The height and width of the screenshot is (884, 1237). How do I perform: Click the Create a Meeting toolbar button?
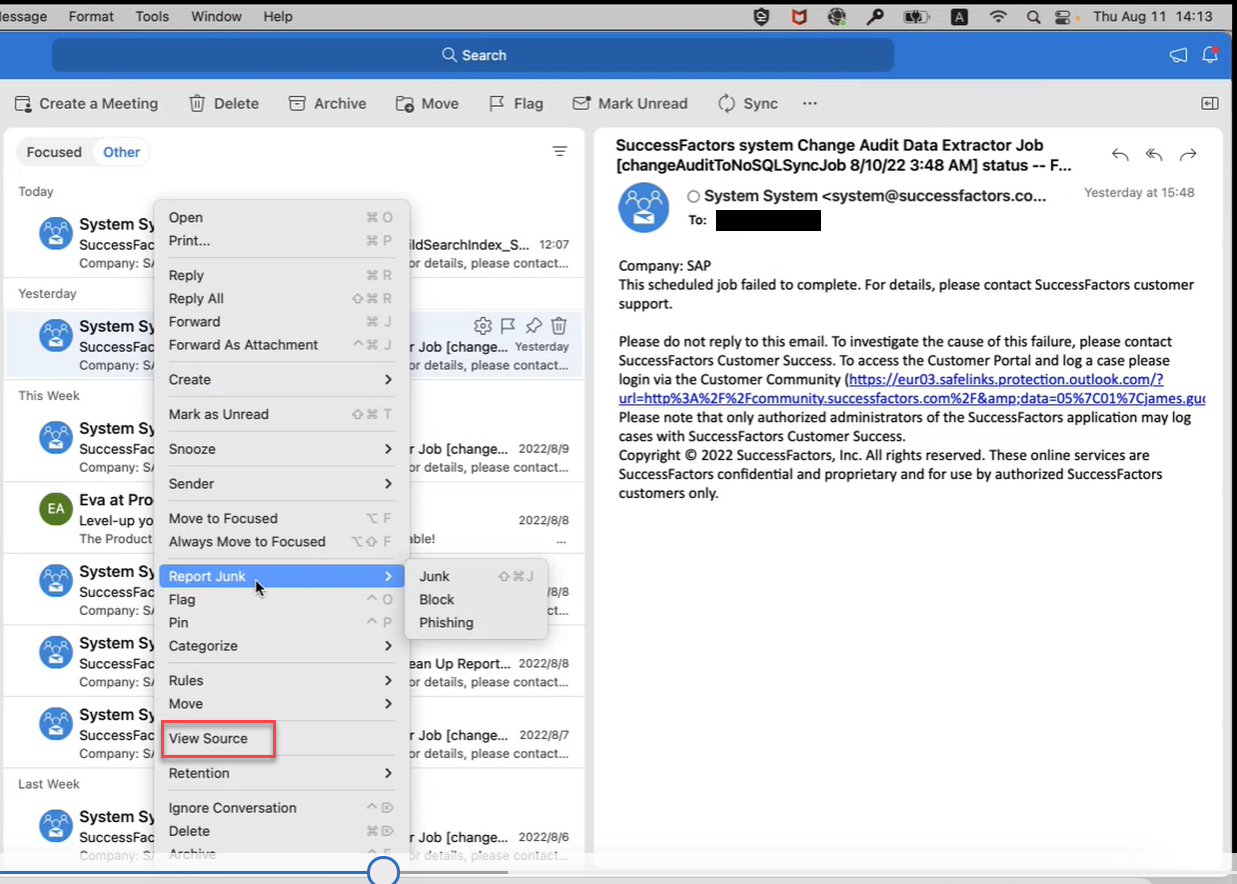(86, 104)
